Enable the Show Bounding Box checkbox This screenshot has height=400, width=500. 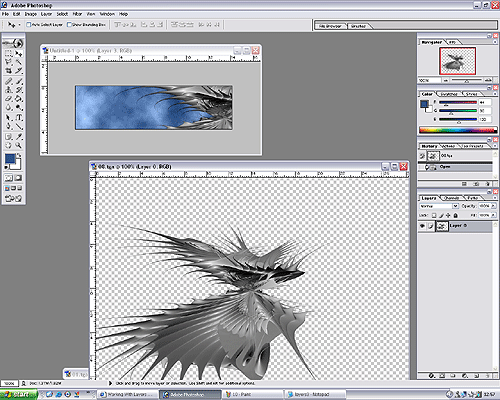pos(69,24)
